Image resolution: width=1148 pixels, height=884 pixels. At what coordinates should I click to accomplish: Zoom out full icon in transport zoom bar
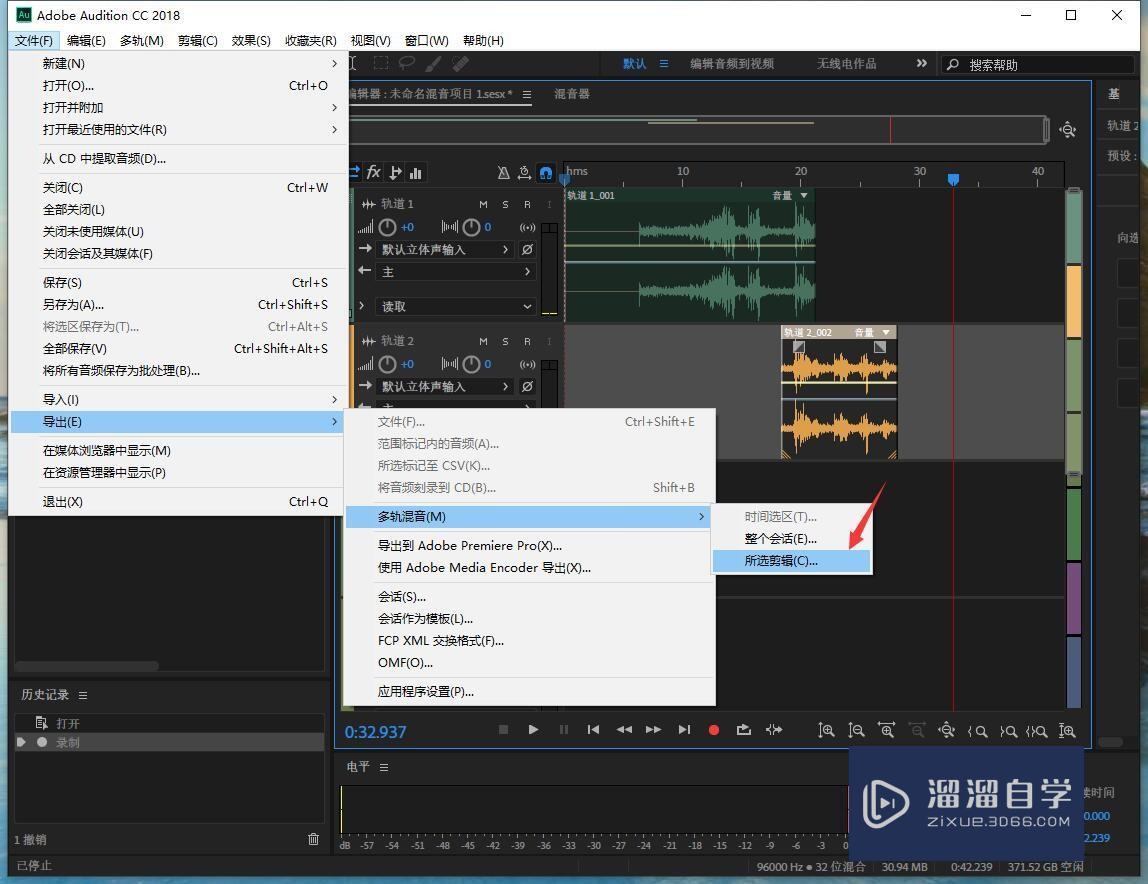click(947, 730)
